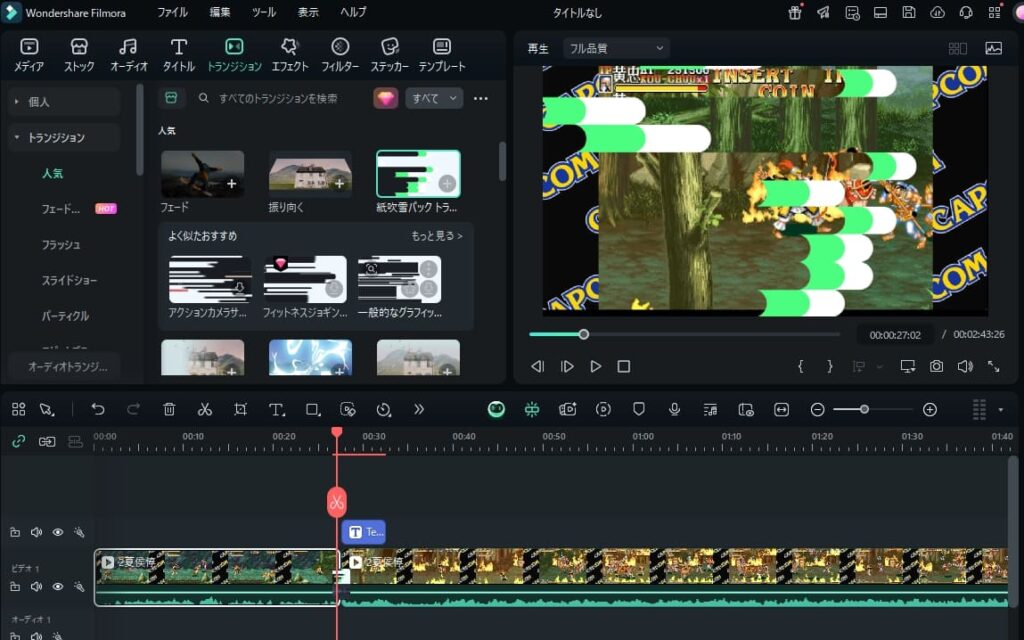This screenshot has height=640, width=1024.
Task: Stop the preview playback
Action: tap(624, 366)
